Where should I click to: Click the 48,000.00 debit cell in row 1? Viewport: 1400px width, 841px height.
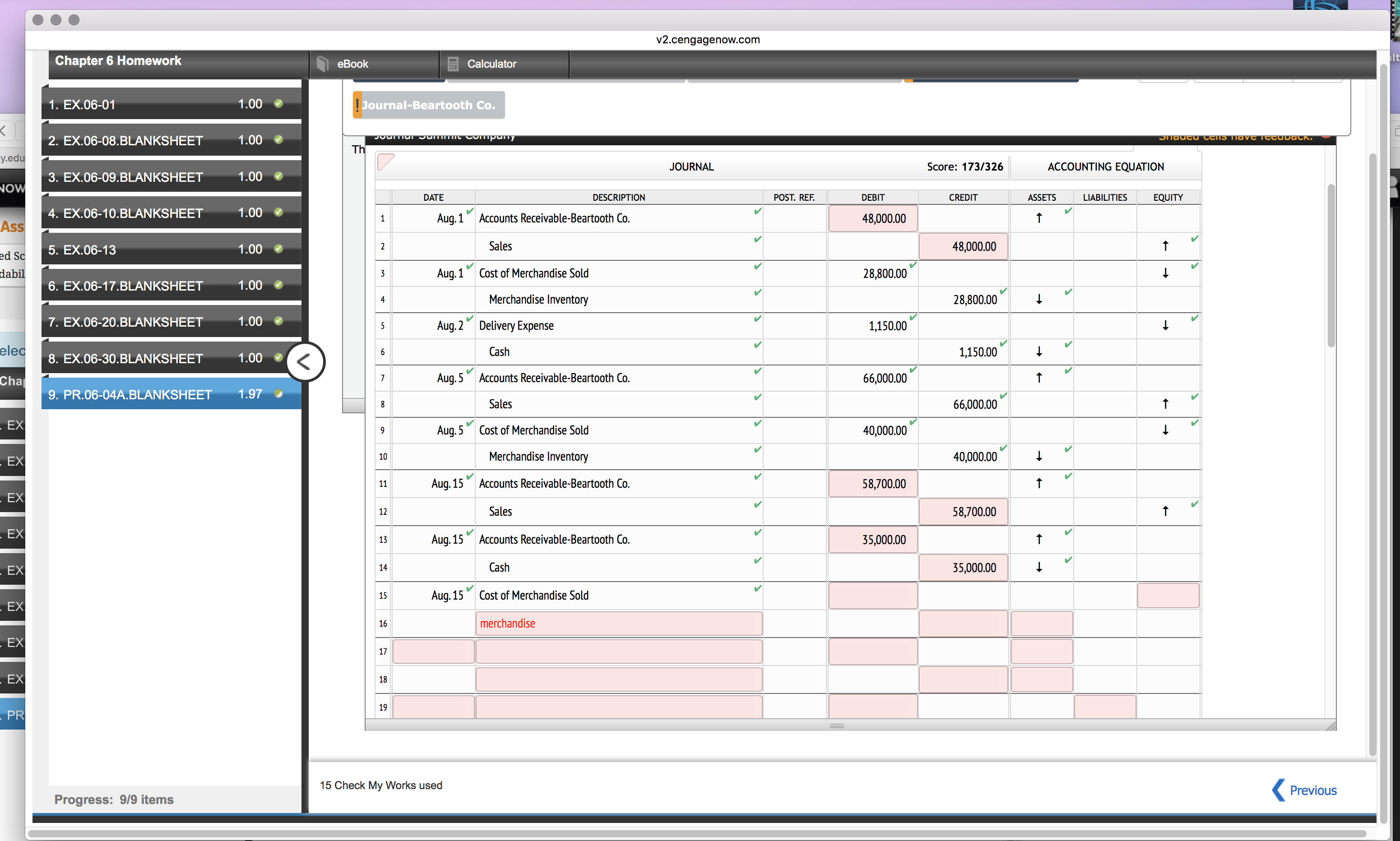point(872,218)
